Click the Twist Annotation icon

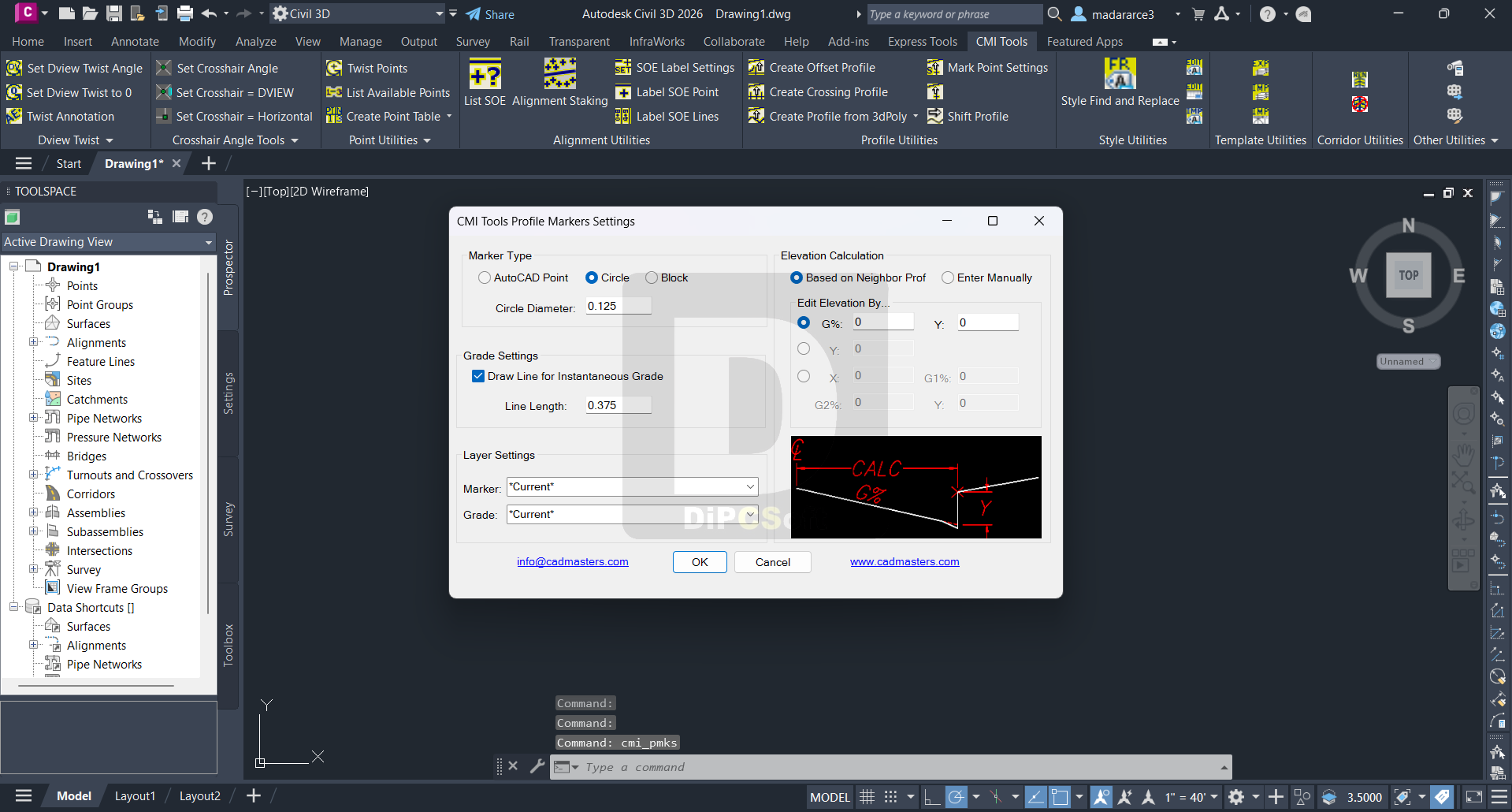tap(14, 117)
